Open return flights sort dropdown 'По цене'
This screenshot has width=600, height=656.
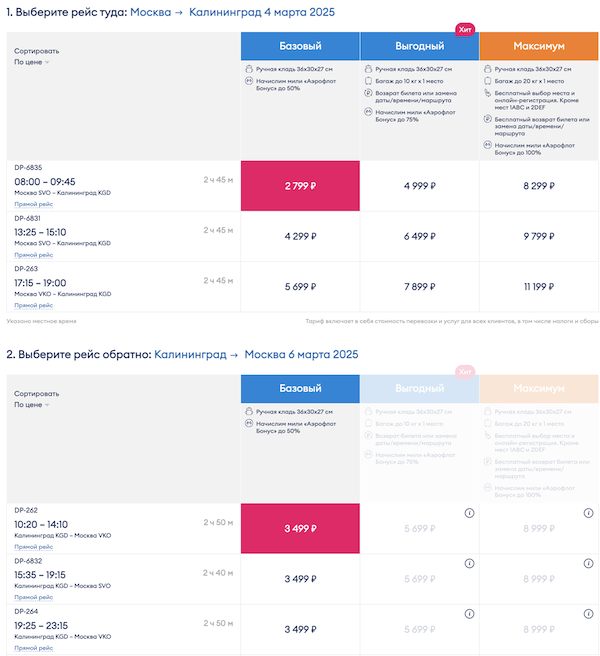point(31,405)
